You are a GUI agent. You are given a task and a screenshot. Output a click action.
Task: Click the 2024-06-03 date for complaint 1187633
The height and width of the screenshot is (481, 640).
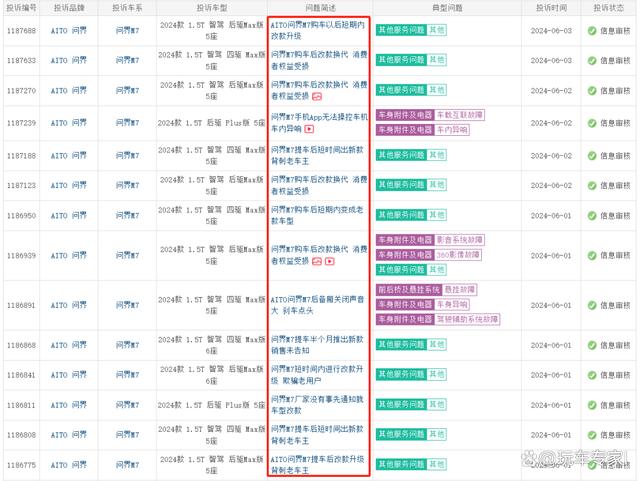[551, 60]
